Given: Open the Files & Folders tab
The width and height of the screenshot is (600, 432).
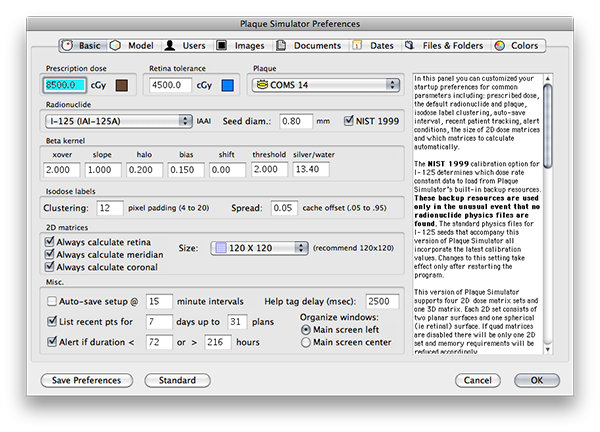Looking at the screenshot, I should [445, 46].
